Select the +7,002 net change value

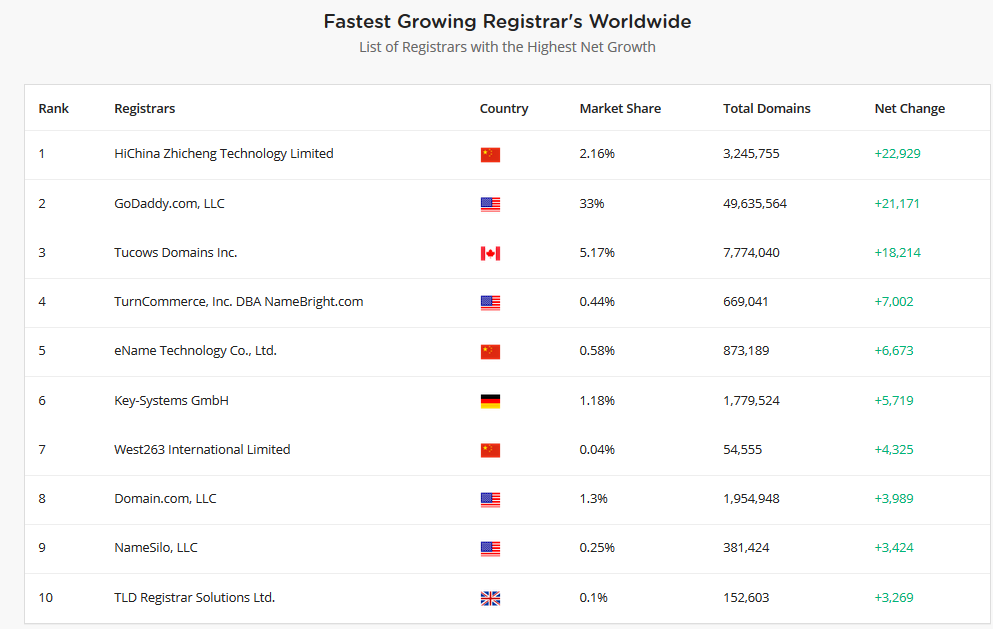[894, 302]
